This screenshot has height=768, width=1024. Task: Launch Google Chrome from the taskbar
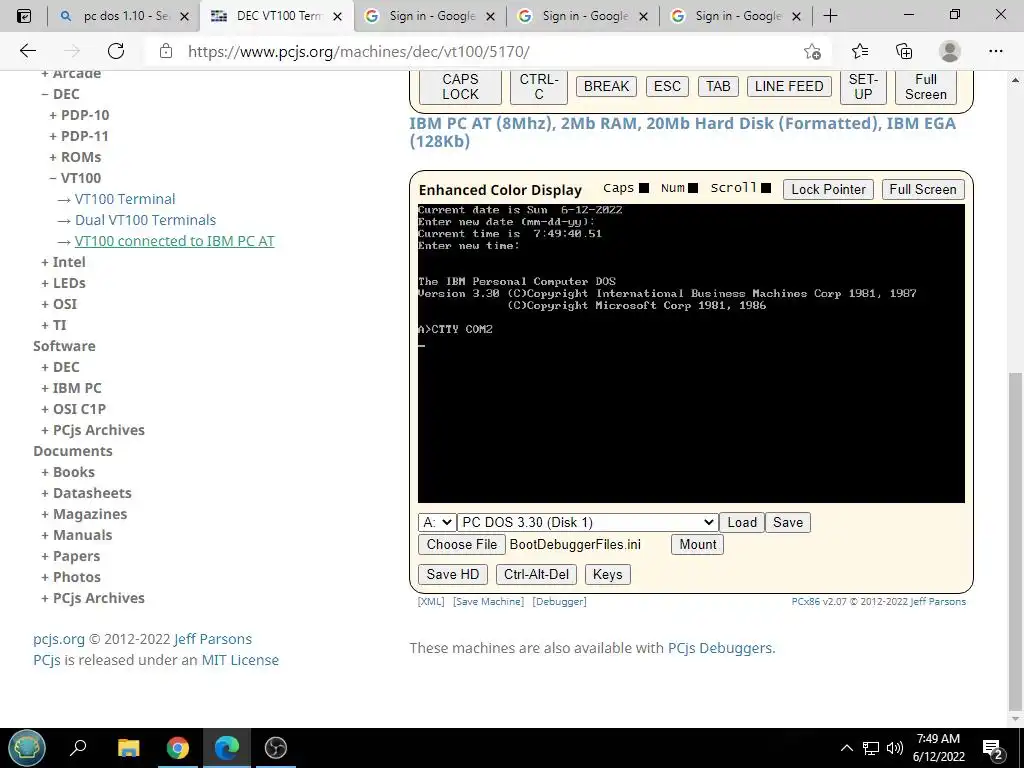point(178,747)
